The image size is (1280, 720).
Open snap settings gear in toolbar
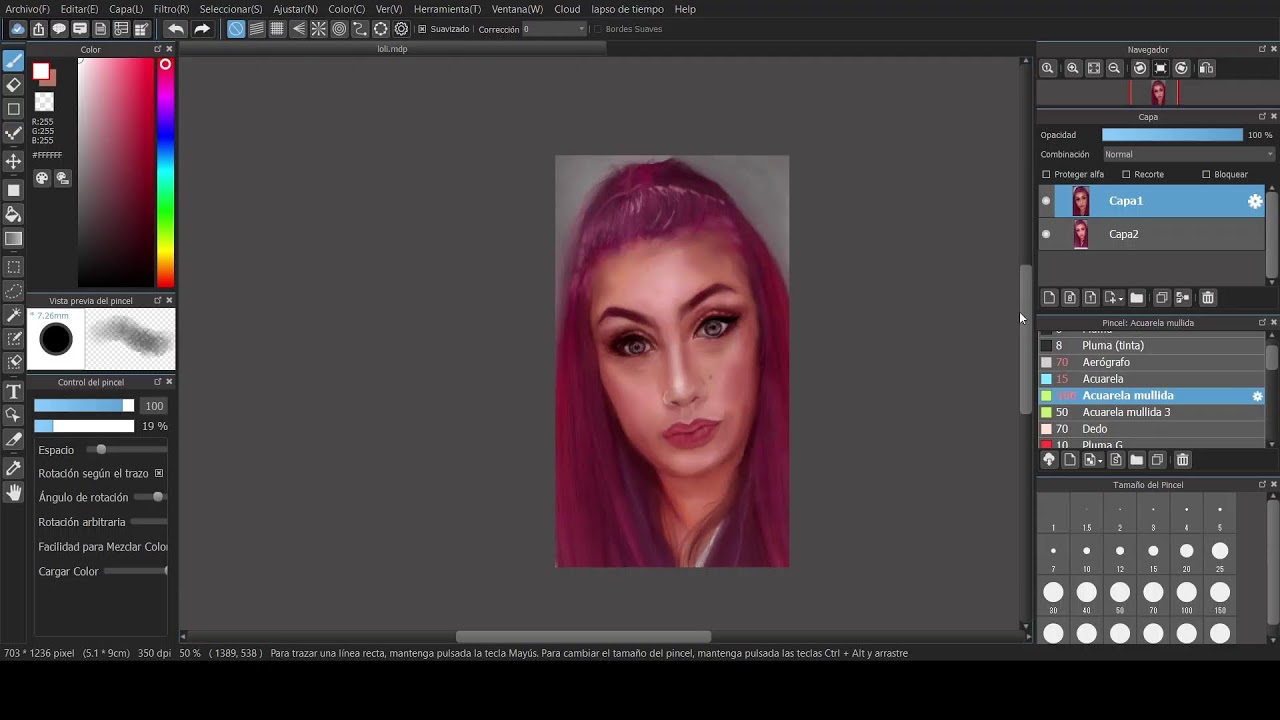[401, 29]
